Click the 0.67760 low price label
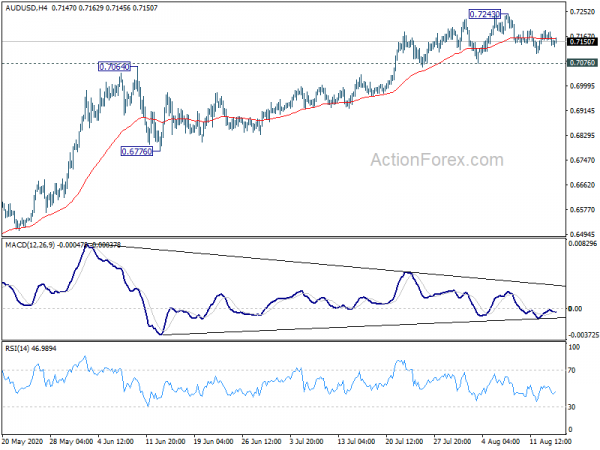Image resolution: width=600 pixels, height=450 pixels. (137, 152)
